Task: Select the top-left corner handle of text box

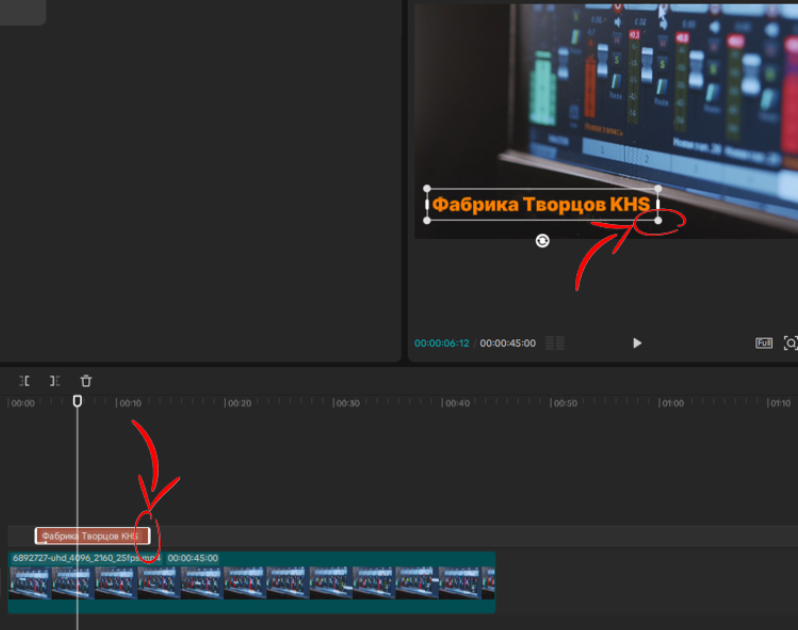Action: (427, 189)
